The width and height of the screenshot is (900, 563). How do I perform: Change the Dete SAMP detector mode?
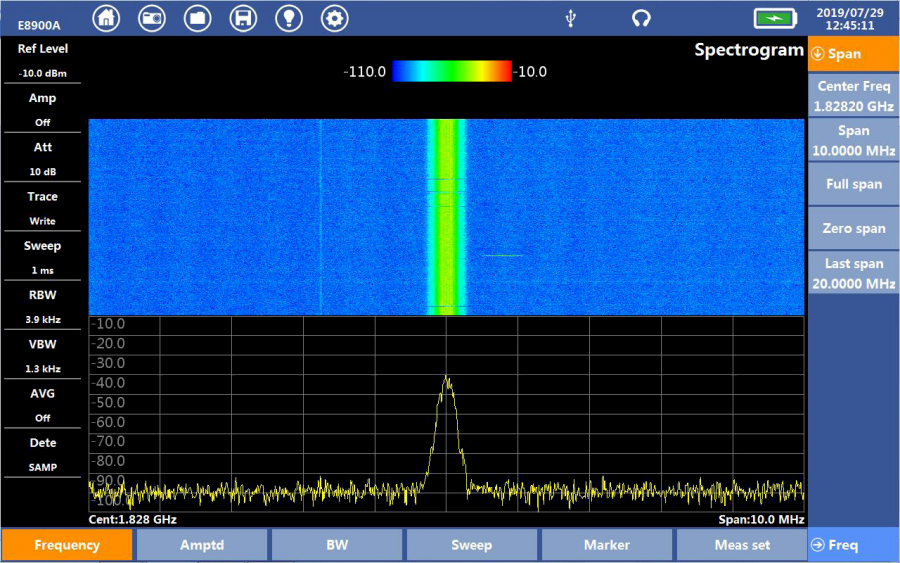click(x=42, y=455)
